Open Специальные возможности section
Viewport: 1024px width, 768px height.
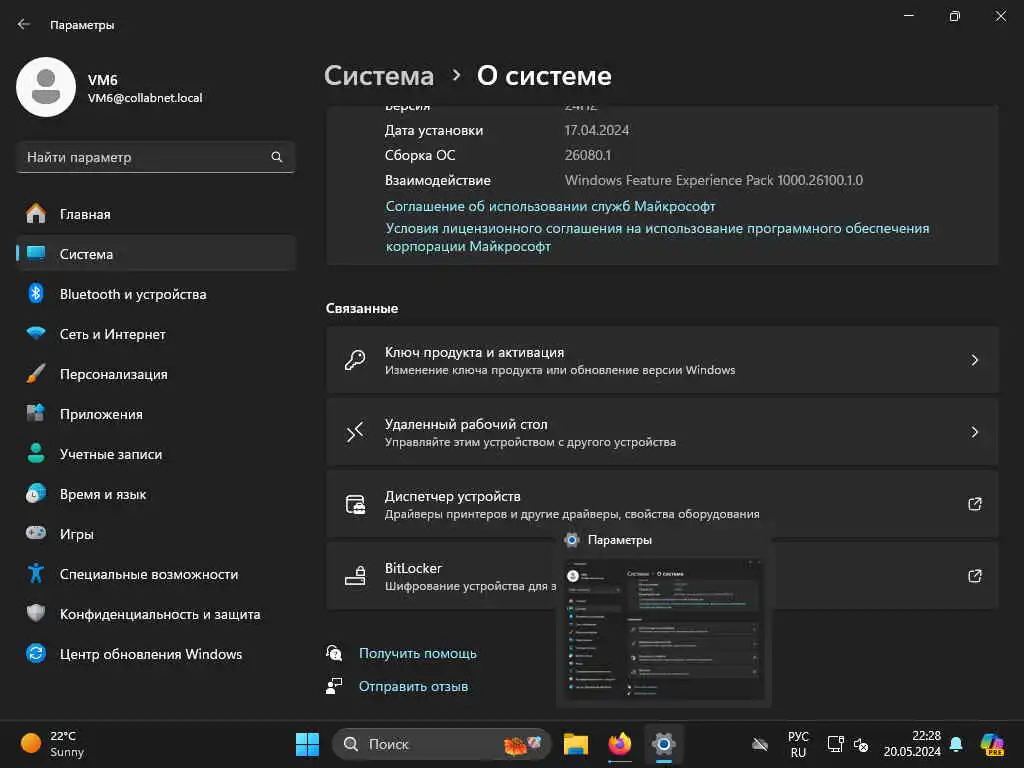[156, 574]
